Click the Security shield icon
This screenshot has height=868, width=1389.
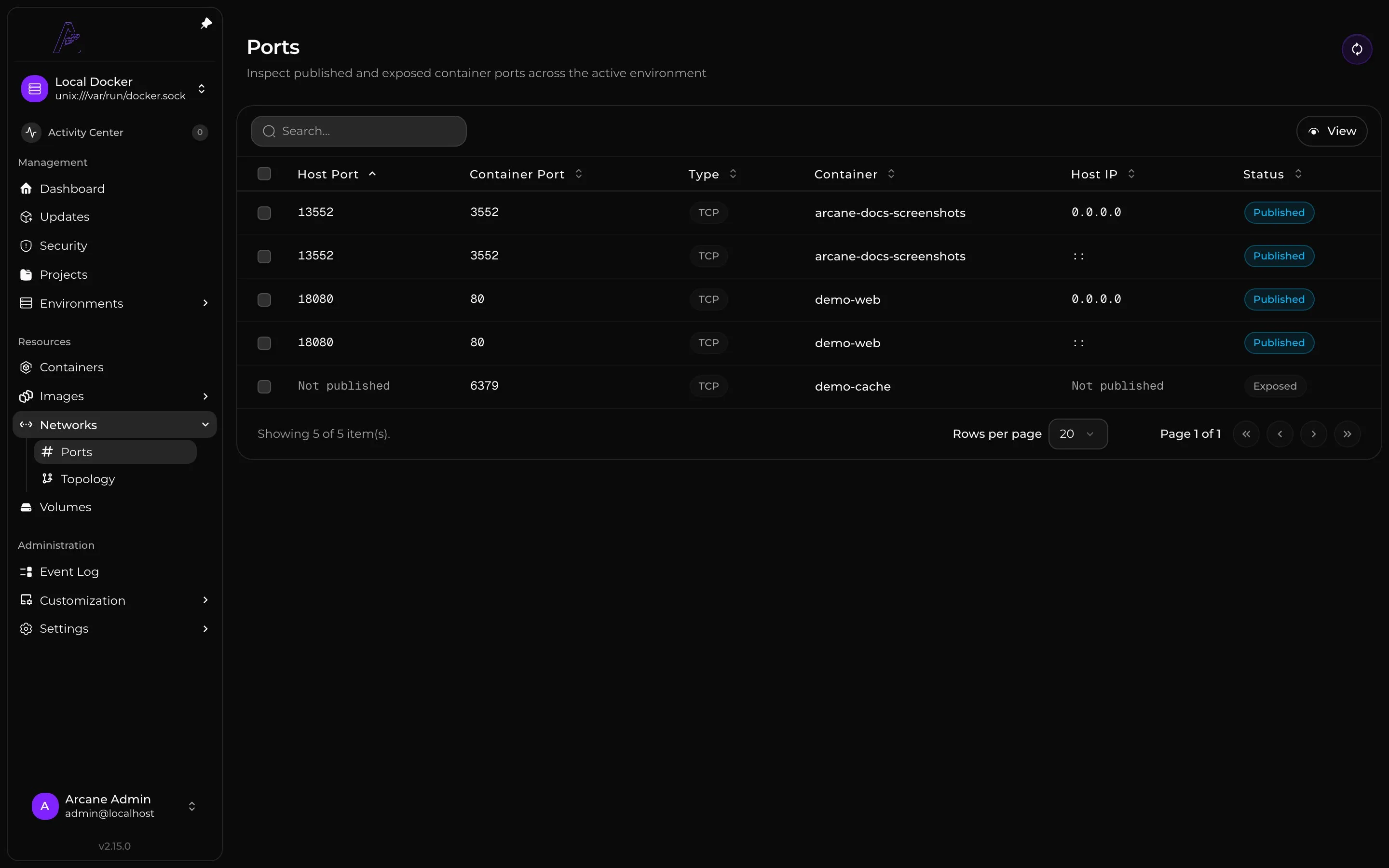pos(26,246)
